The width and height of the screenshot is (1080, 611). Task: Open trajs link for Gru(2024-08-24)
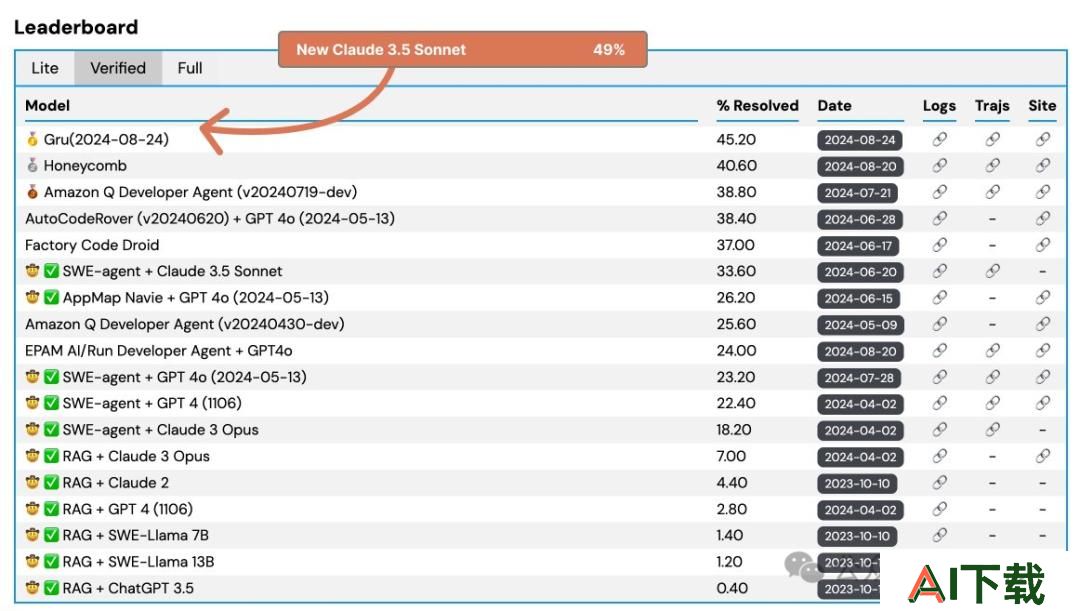click(992, 140)
